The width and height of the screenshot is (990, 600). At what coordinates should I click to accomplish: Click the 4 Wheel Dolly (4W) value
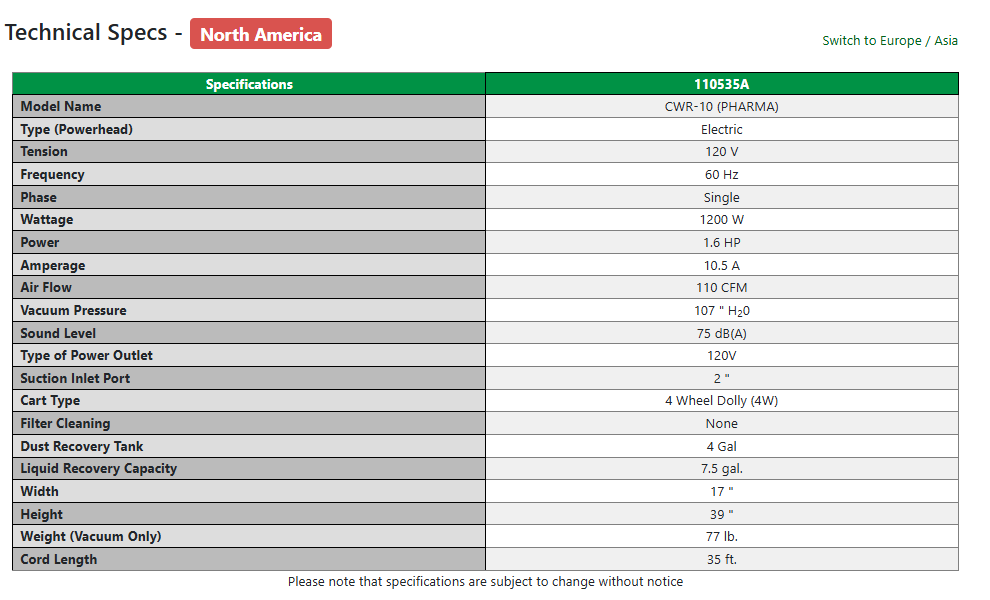(x=722, y=400)
